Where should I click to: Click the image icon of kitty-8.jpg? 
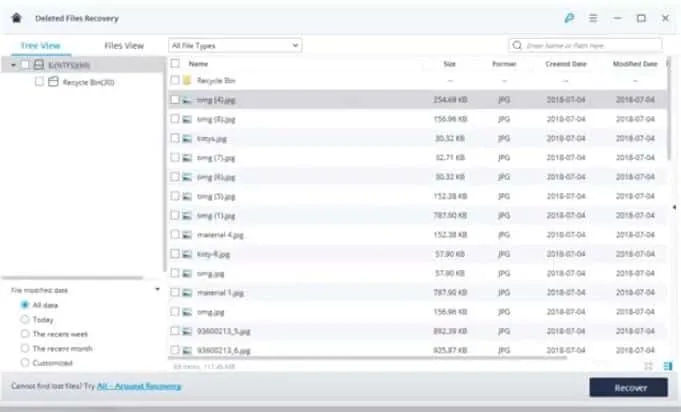[x=187, y=254]
